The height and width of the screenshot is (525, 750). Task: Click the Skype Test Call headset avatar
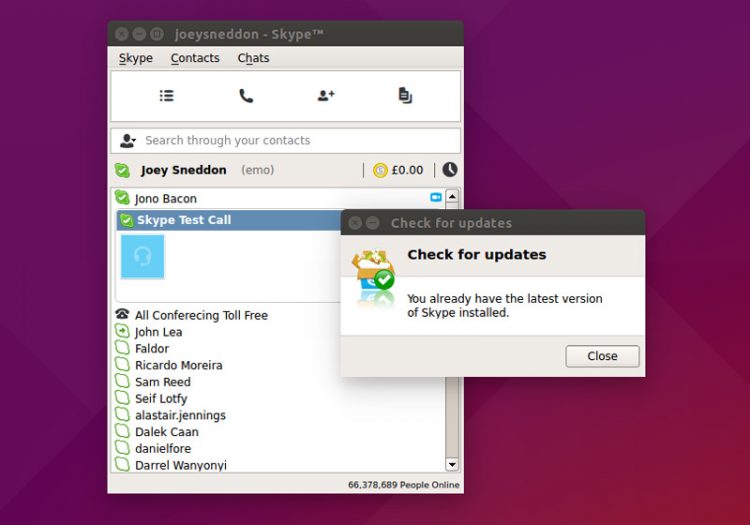143,257
